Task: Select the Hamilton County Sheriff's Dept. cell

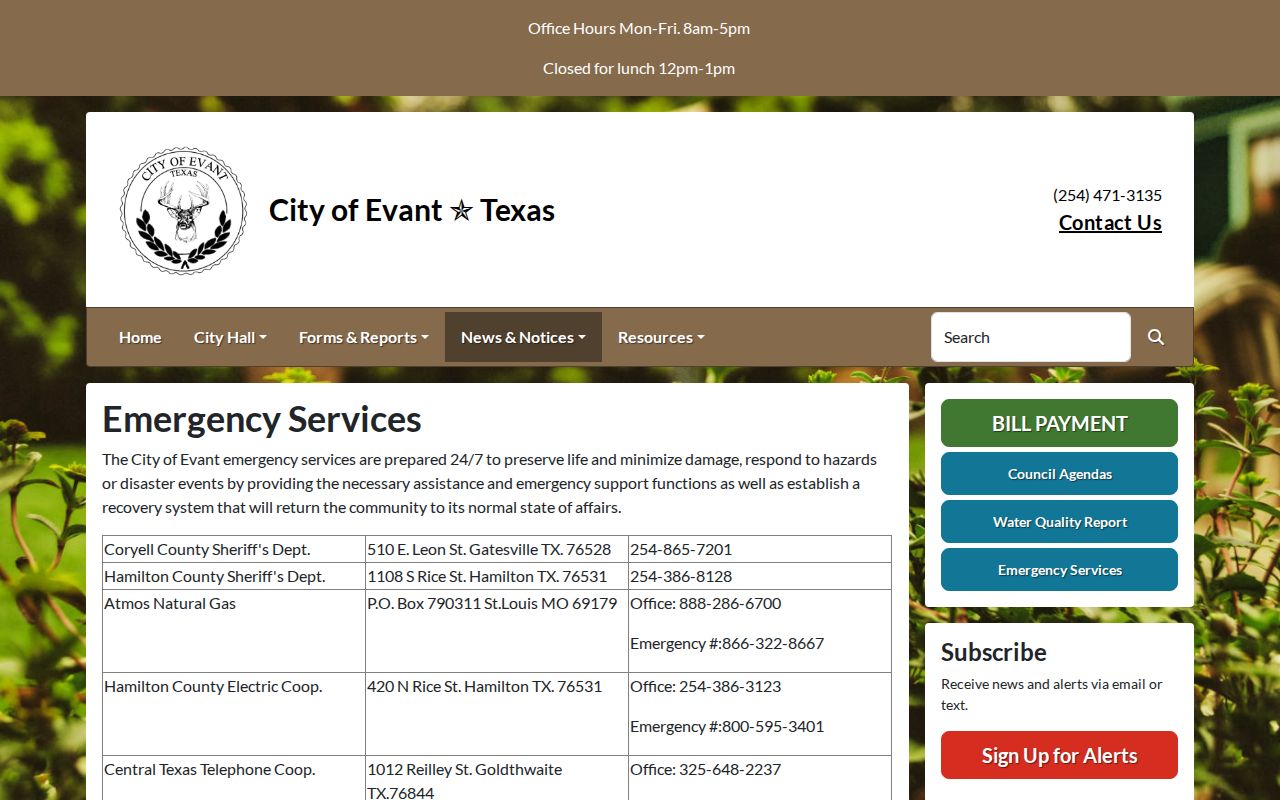Action: 234,576
